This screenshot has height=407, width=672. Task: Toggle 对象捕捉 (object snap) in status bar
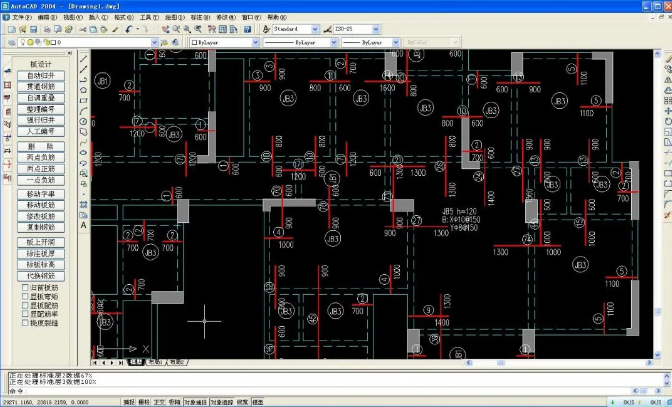click(196, 402)
